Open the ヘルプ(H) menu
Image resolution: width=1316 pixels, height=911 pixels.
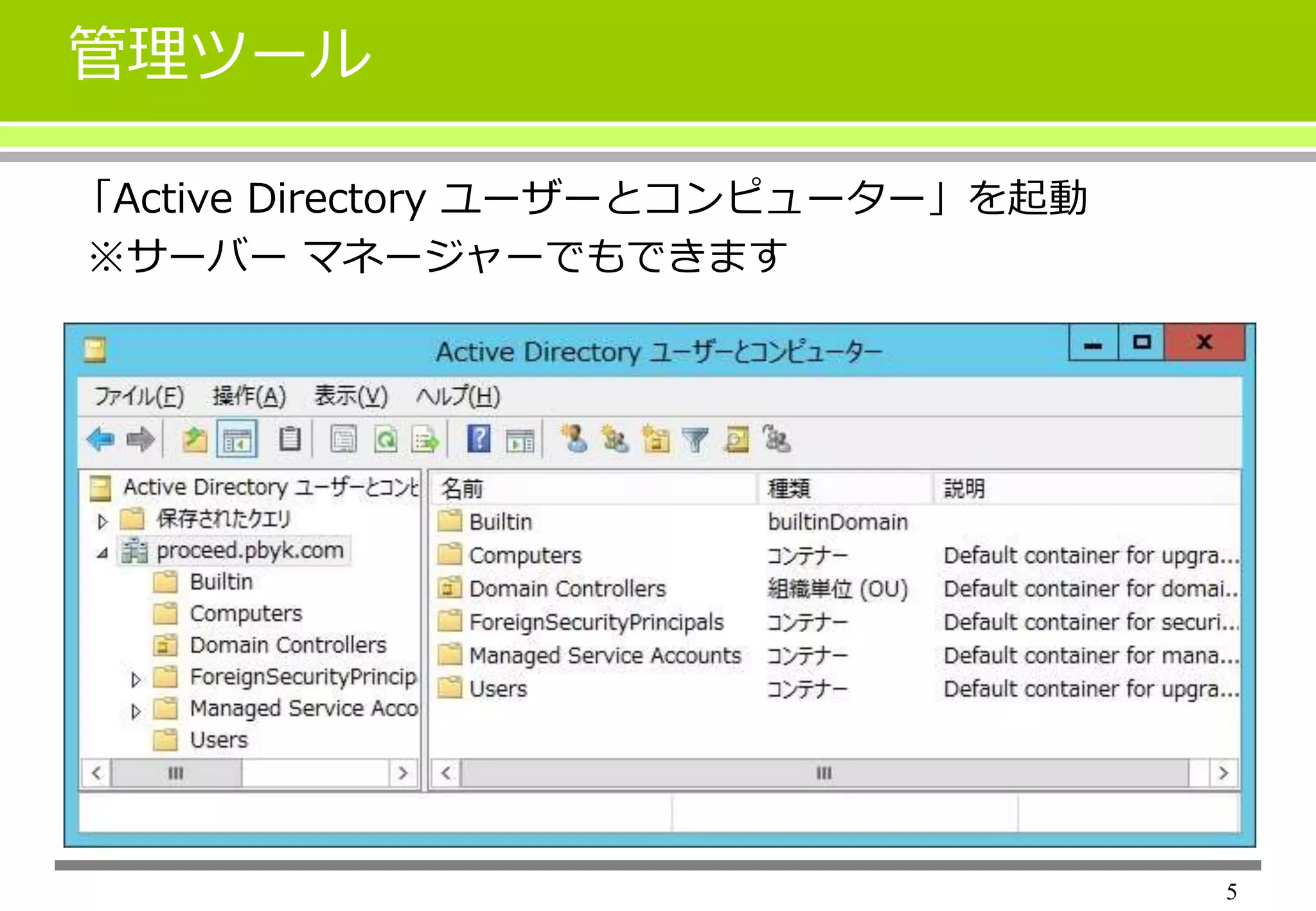[x=458, y=396]
